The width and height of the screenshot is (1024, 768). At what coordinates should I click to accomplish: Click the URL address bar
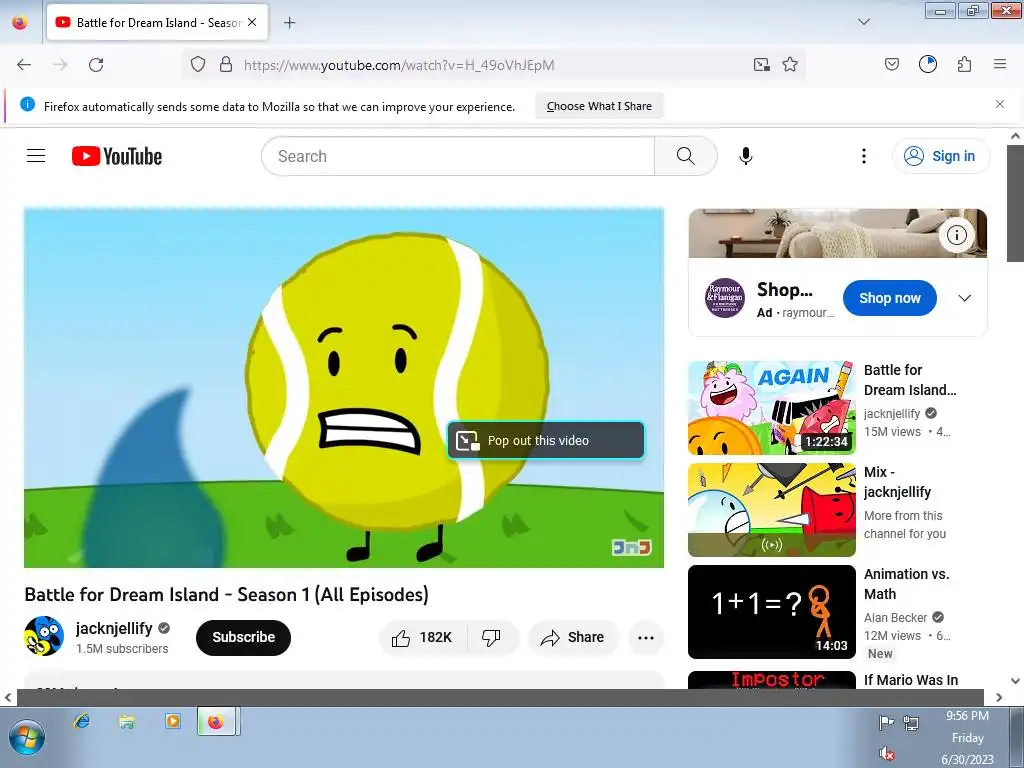(492, 65)
